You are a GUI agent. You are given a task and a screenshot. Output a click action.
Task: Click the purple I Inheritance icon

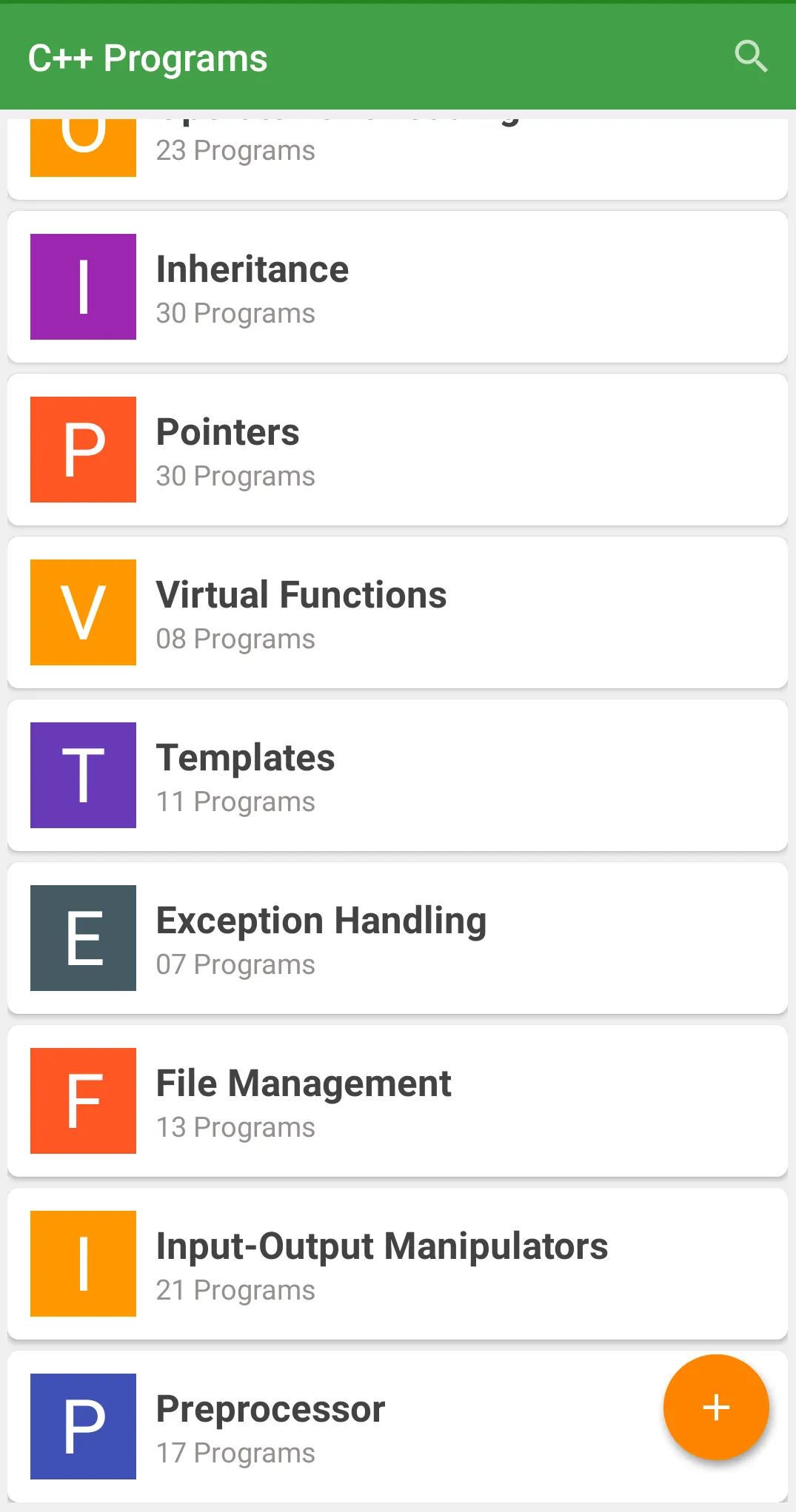click(x=83, y=286)
